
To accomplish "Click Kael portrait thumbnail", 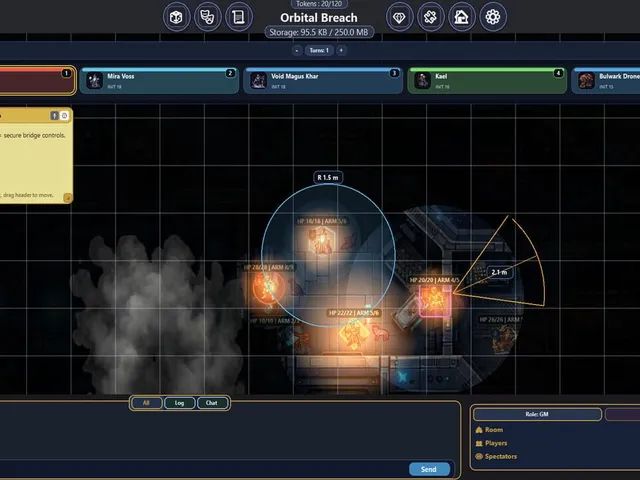I will 423,80.
